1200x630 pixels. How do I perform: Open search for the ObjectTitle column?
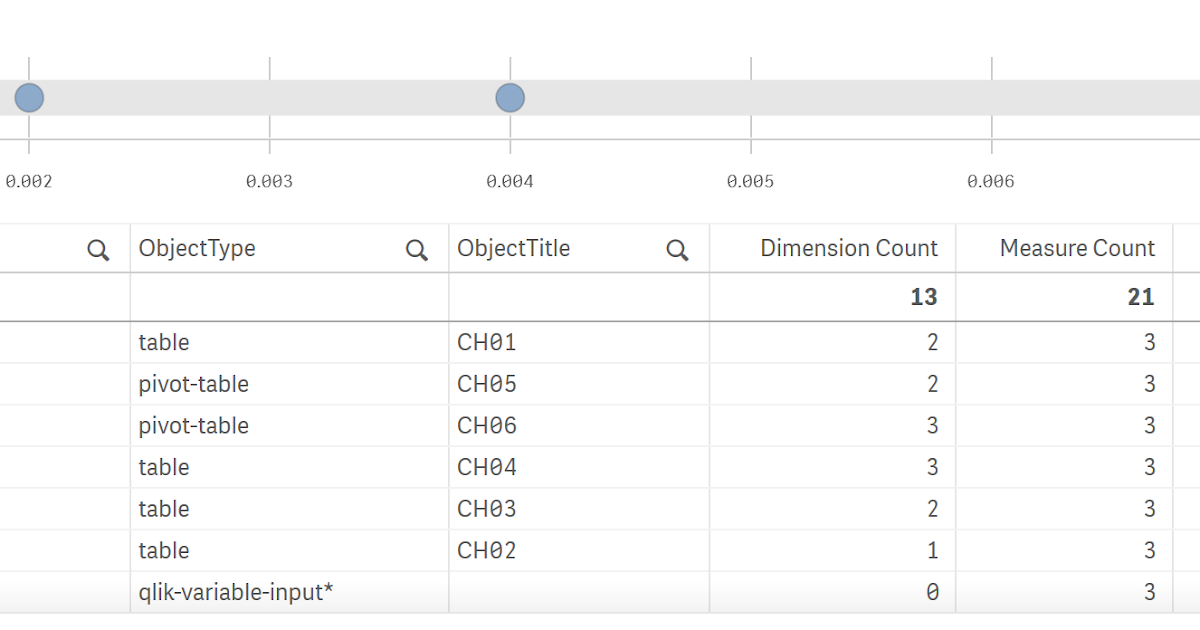click(x=677, y=248)
